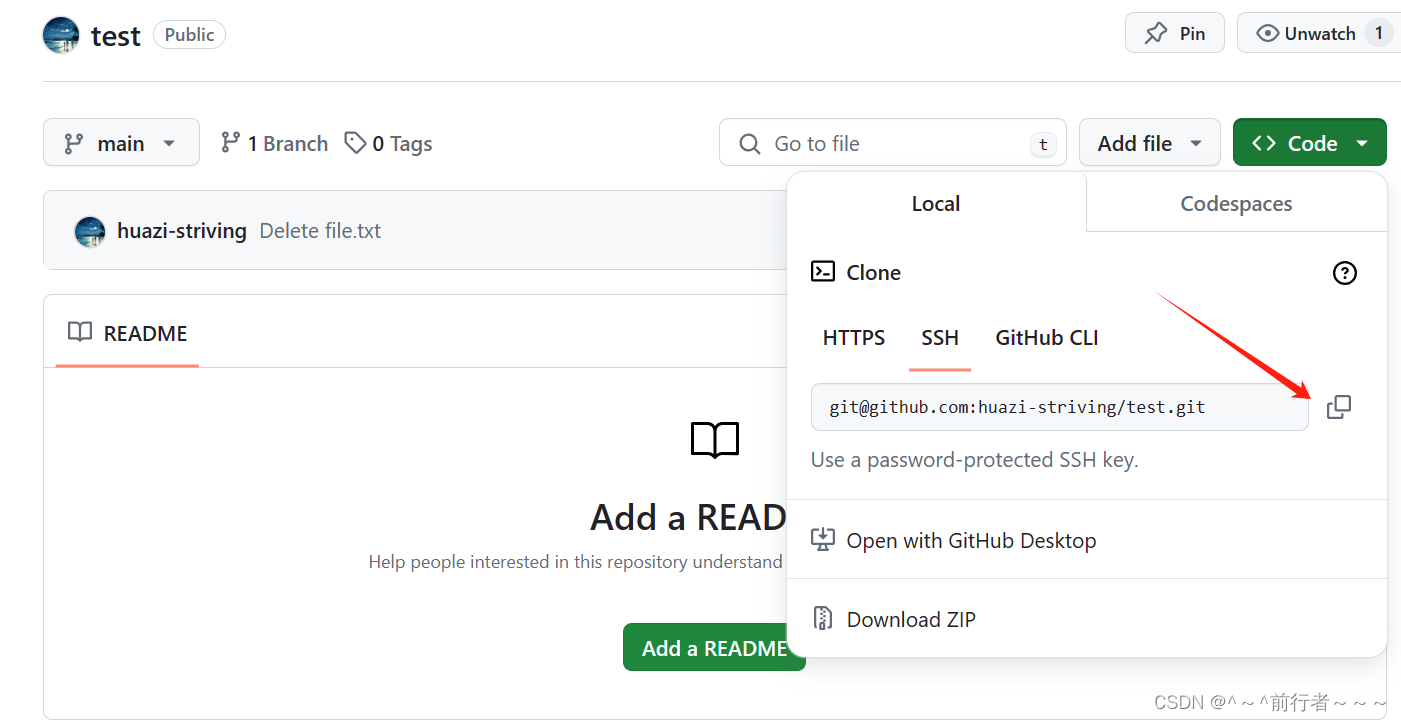Screen dimensions: 1401x721
Task: Select the GitHub CLI clone option
Action: (x=1047, y=338)
